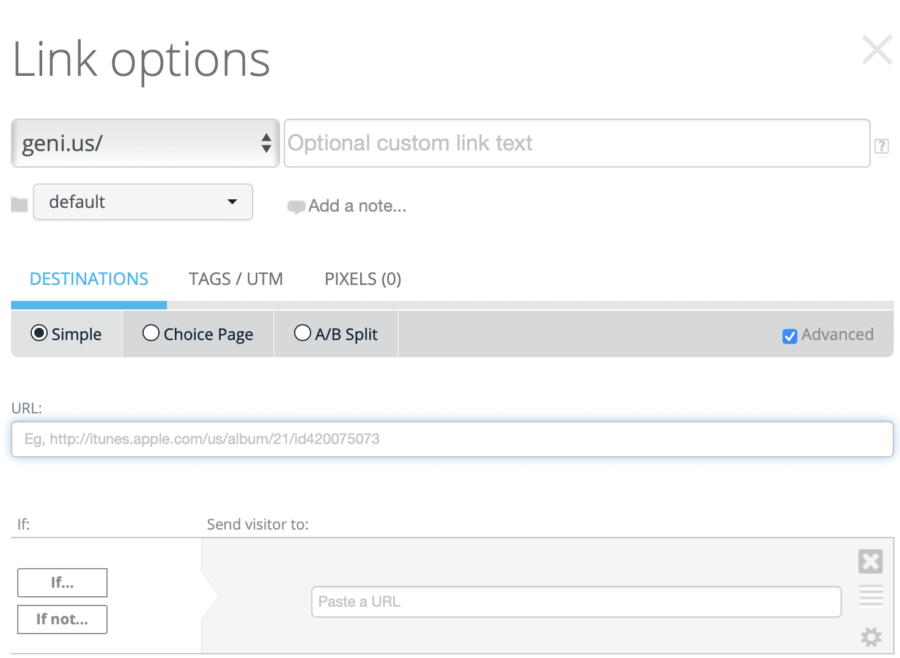Screen dimensions: 900x658
Task: Select the Simple destination radio button
Action: pos(40,334)
